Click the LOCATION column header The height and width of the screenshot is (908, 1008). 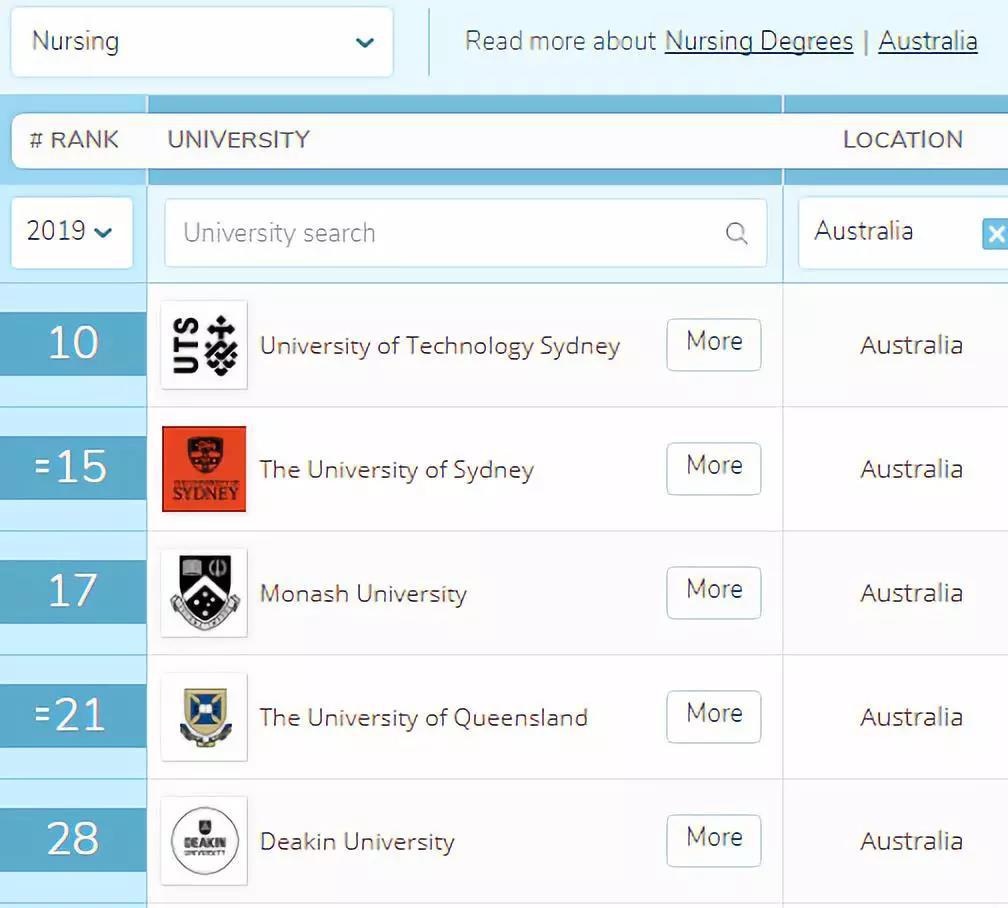click(902, 140)
